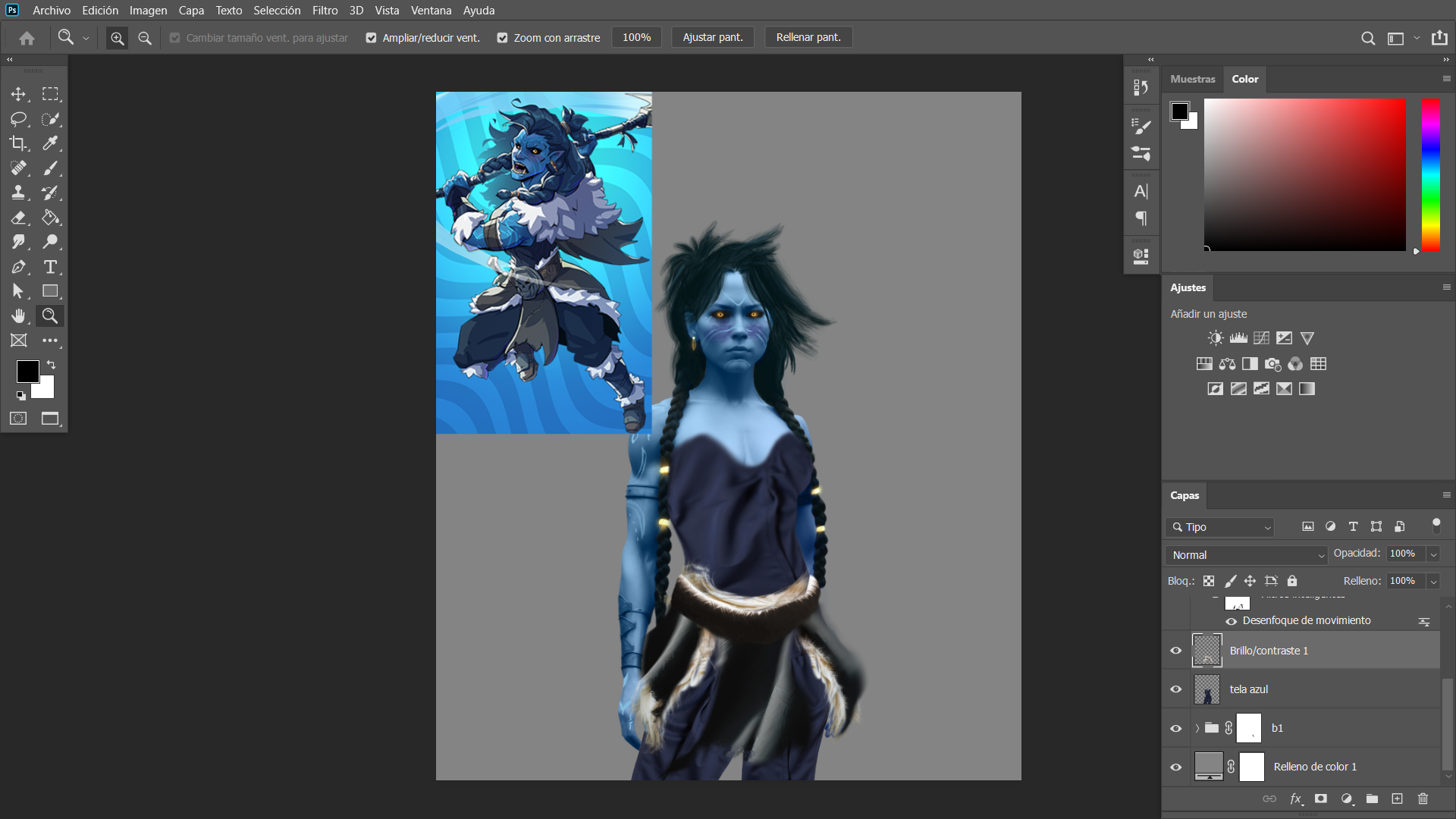1456x819 pixels.
Task: Toggle Cambiar tamaño vent. para ajustar checkbox
Action: coord(174,38)
